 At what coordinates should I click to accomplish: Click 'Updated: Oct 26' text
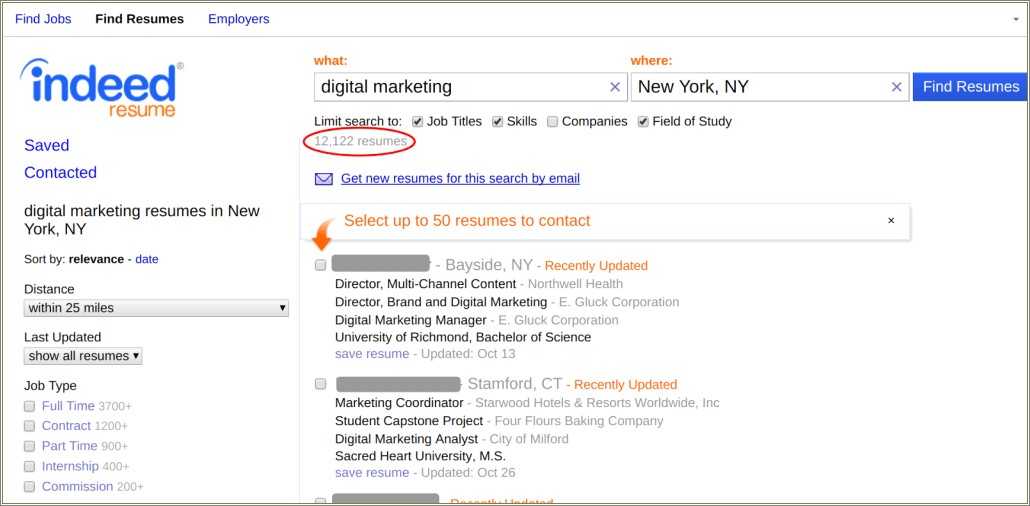pos(468,472)
